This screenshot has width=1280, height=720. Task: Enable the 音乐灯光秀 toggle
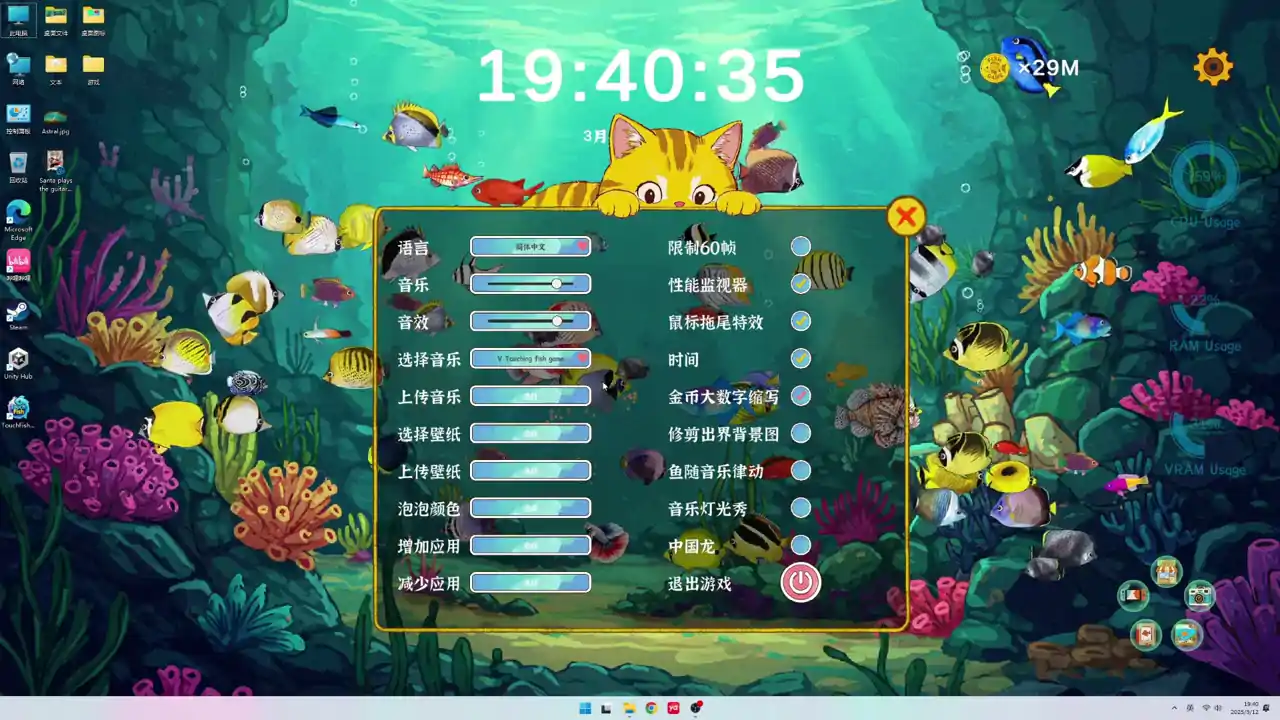pos(800,508)
